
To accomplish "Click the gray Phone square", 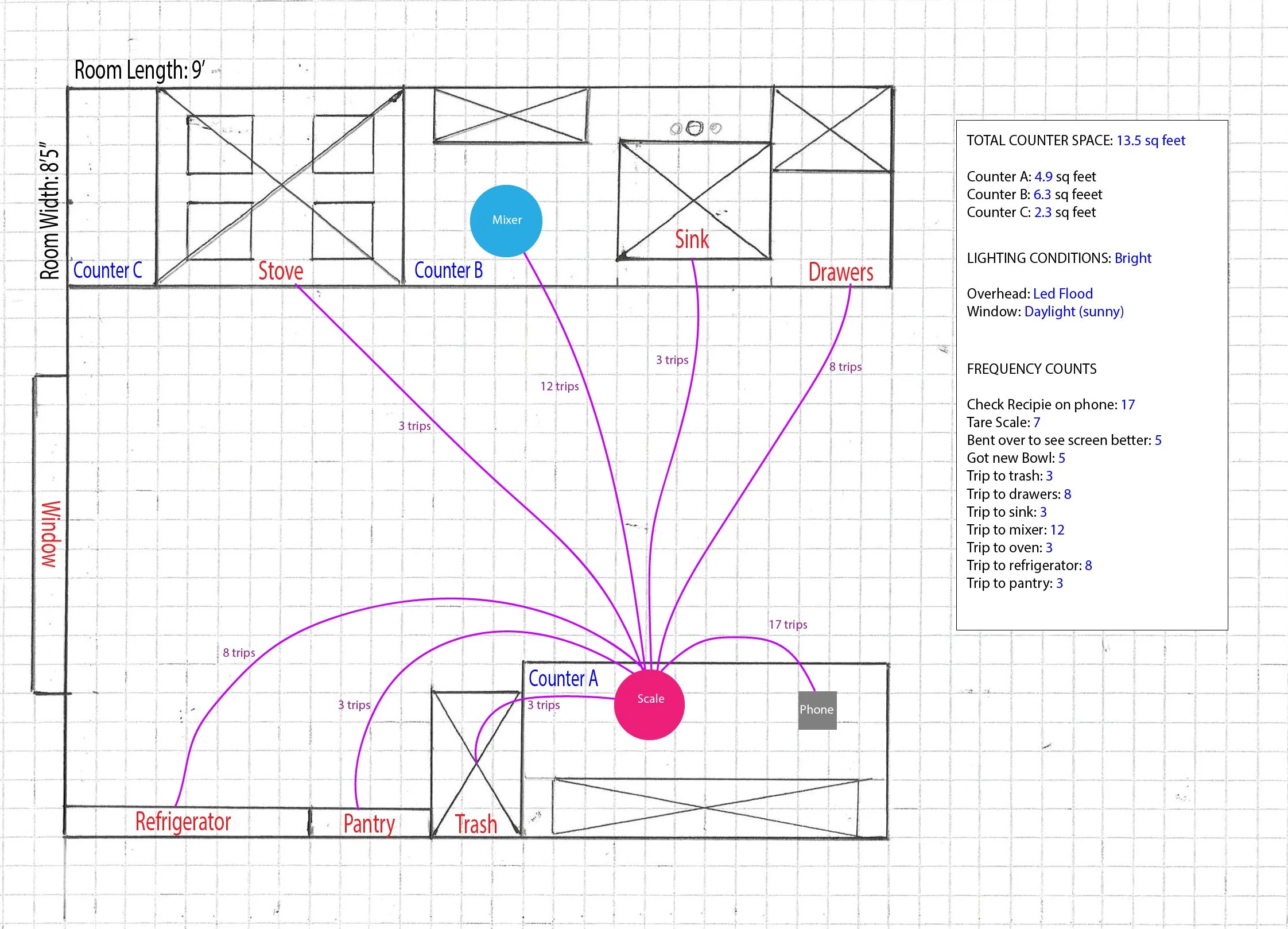I will pyautogui.click(x=817, y=710).
